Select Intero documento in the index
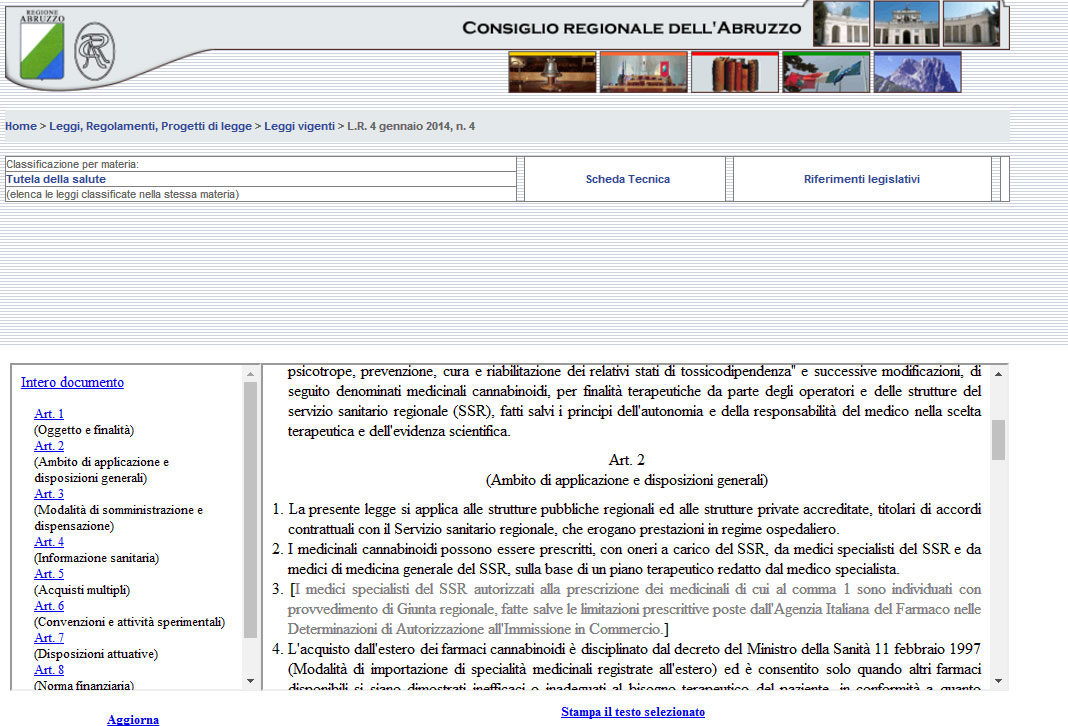The image size is (1068, 726). (72, 382)
